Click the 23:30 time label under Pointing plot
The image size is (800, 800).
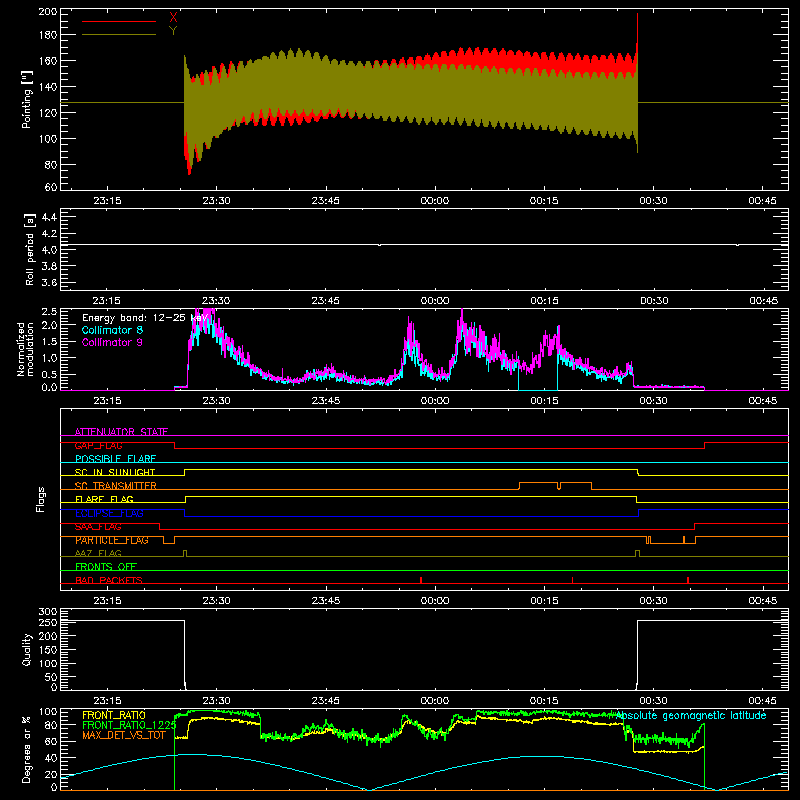(216, 201)
